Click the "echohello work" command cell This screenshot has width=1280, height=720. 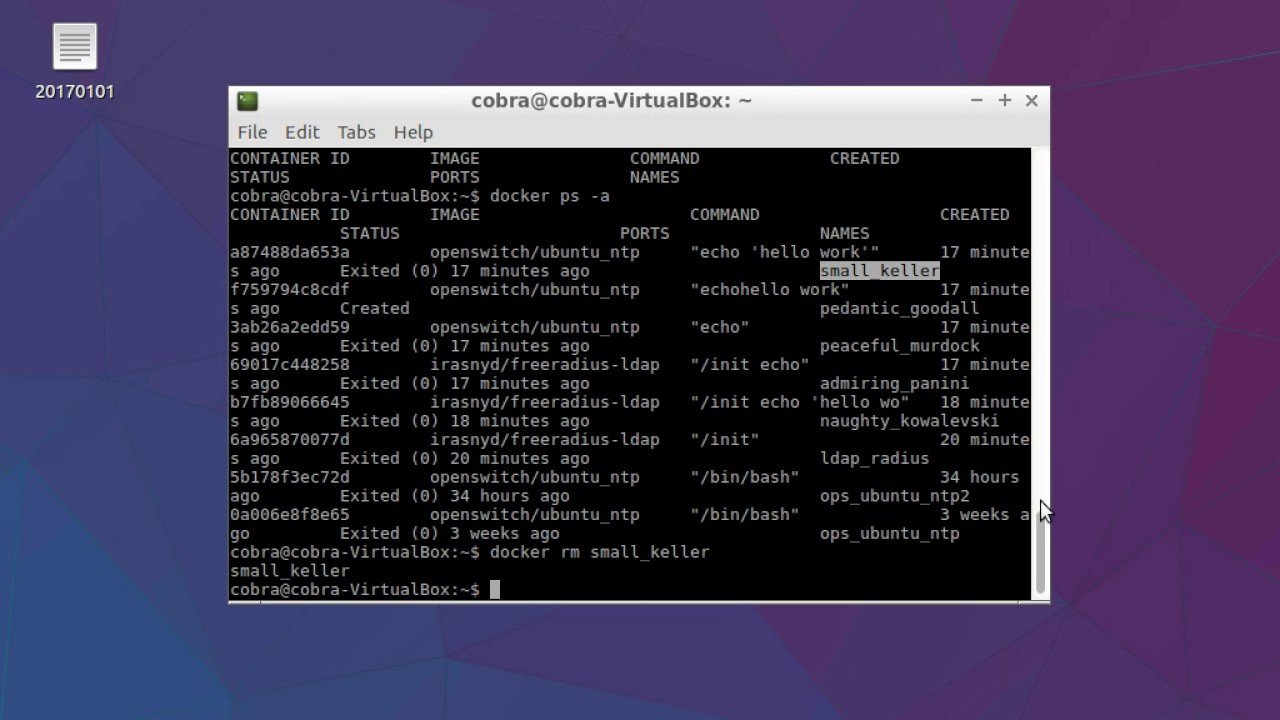770,290
